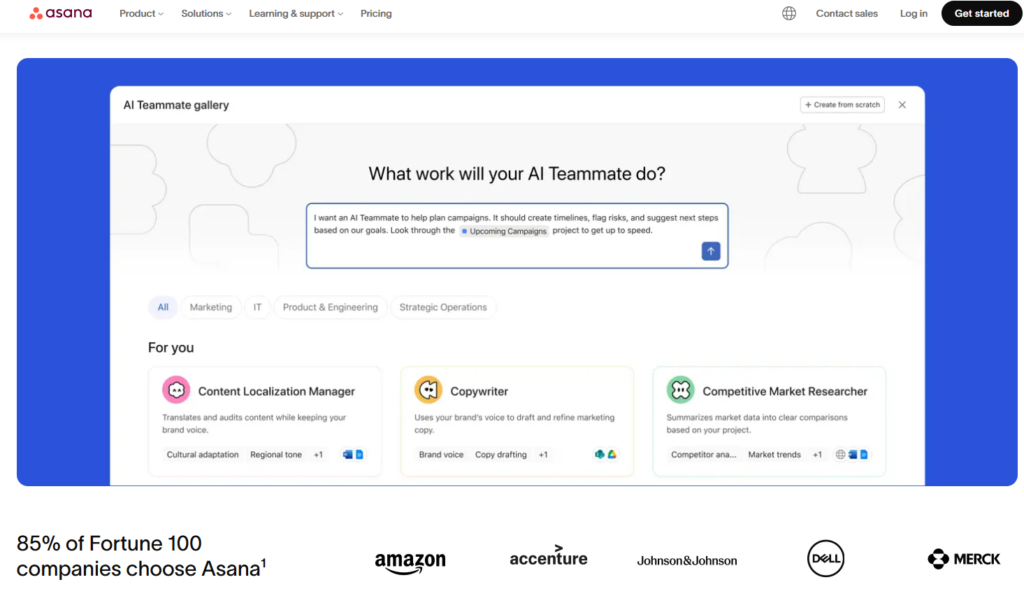Click the Log in link
Screen dimensions: 1024x603
pyautogui.click(x=913, y=13)
